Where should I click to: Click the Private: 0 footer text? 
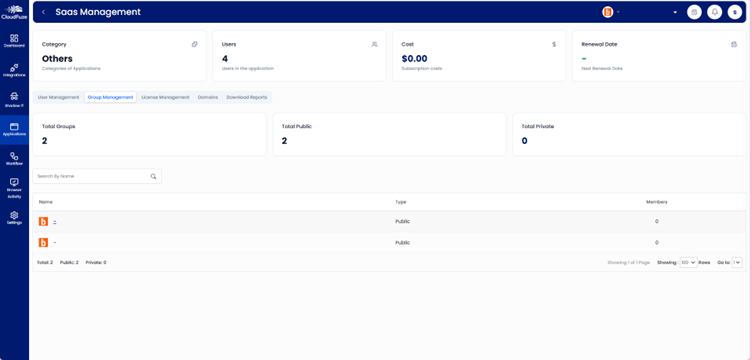tap(96, 263)
